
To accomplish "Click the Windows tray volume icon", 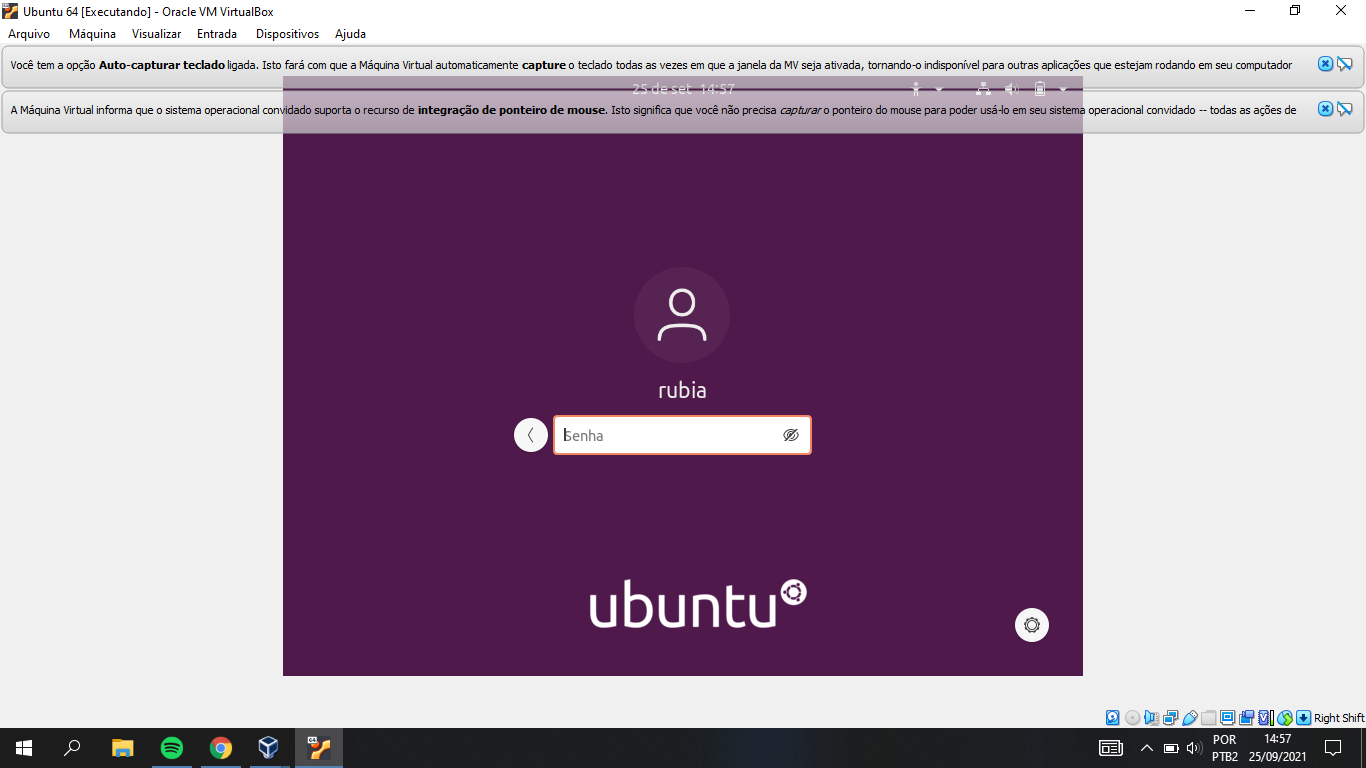I will (1194, 748).
